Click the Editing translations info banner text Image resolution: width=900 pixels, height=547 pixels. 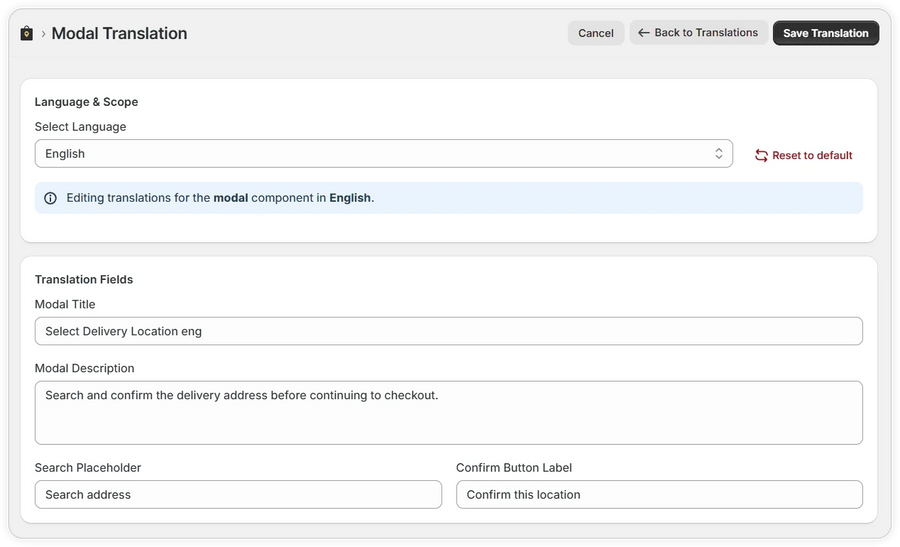click(220, 198)
